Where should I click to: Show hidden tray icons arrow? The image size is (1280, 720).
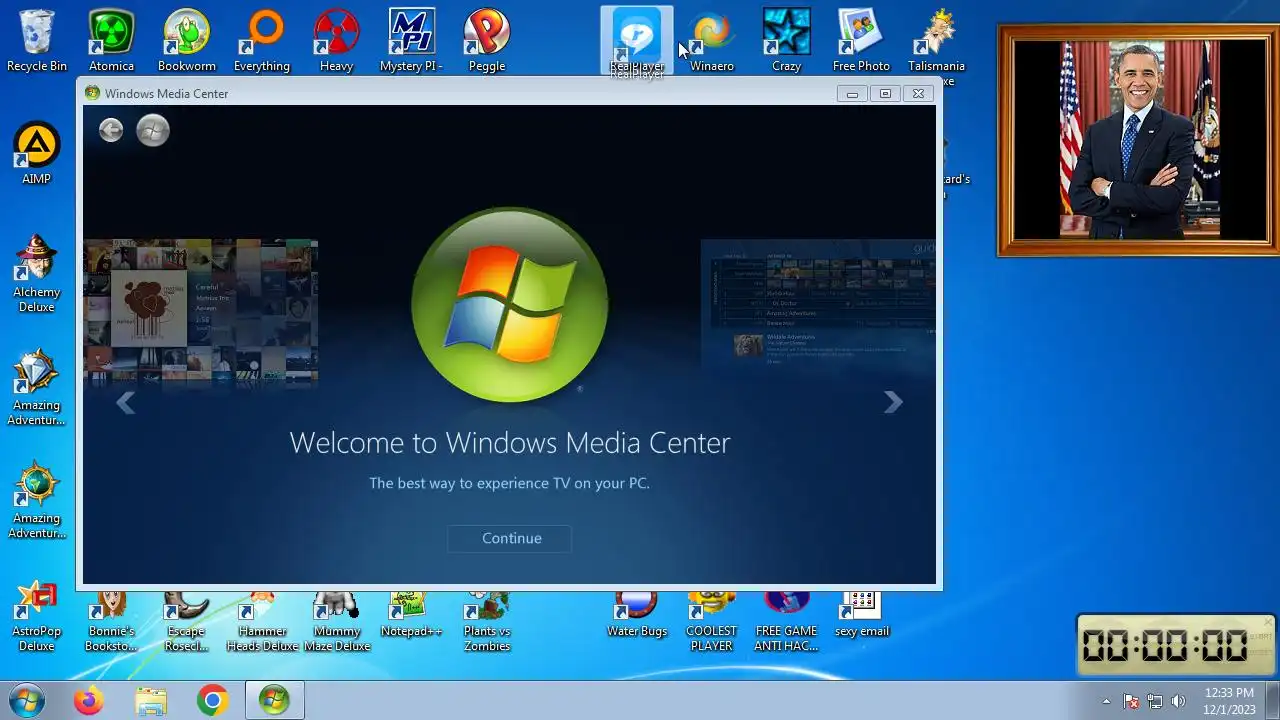pos(1106,701)
